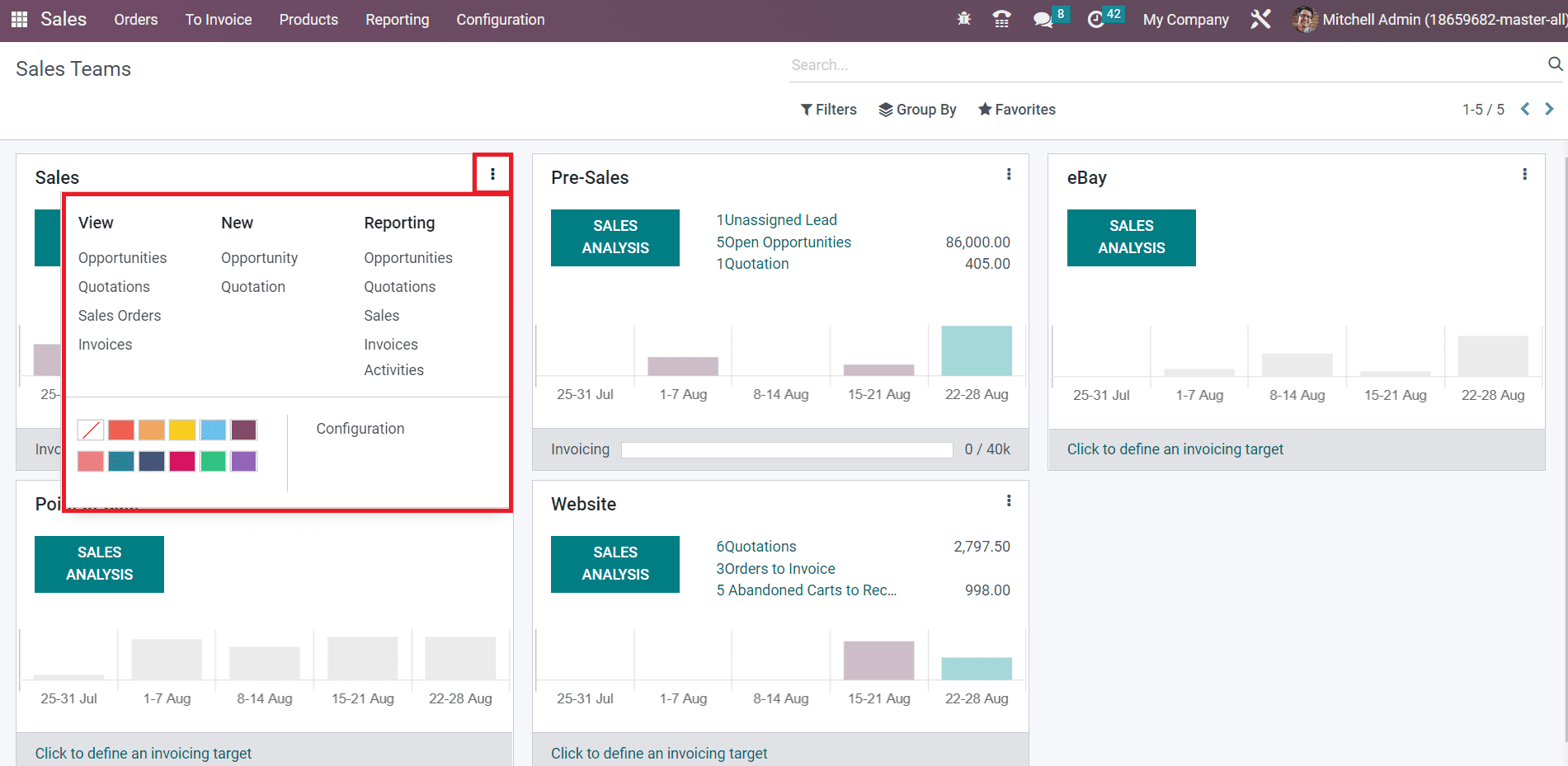Open Pre-Sales card kebab menu

coord(1009,174)
